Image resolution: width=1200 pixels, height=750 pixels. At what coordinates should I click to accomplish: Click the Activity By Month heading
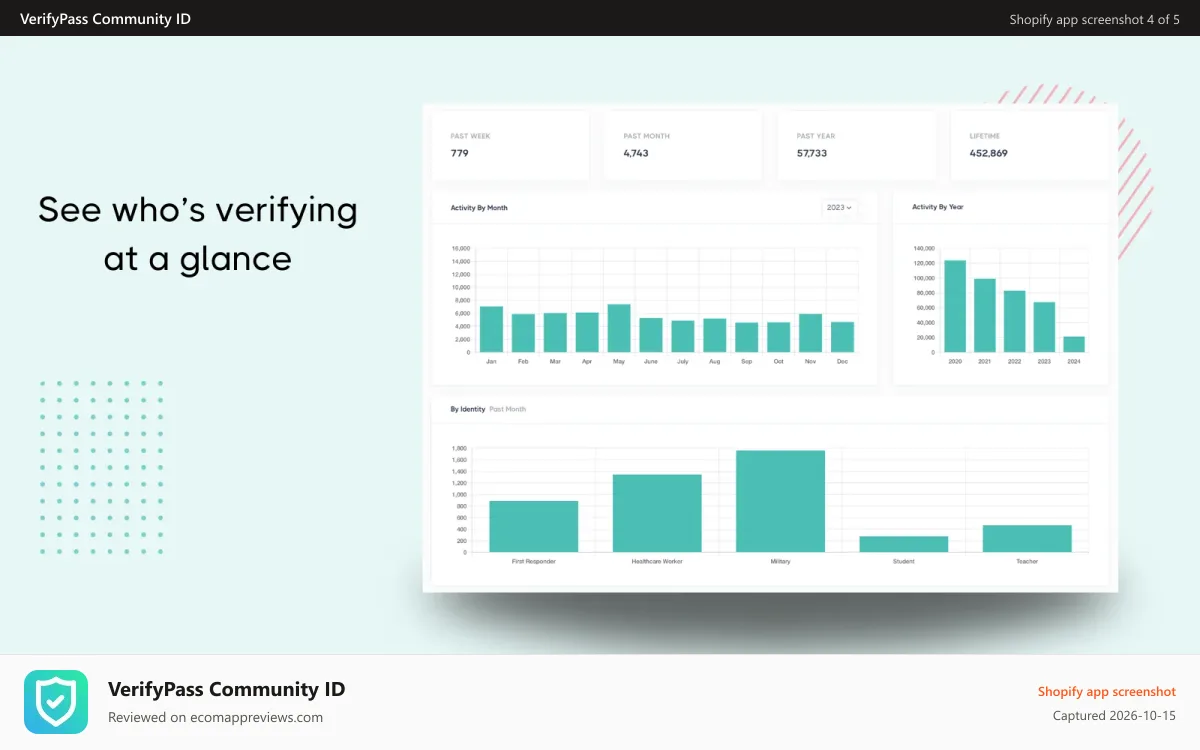[479, 208]
